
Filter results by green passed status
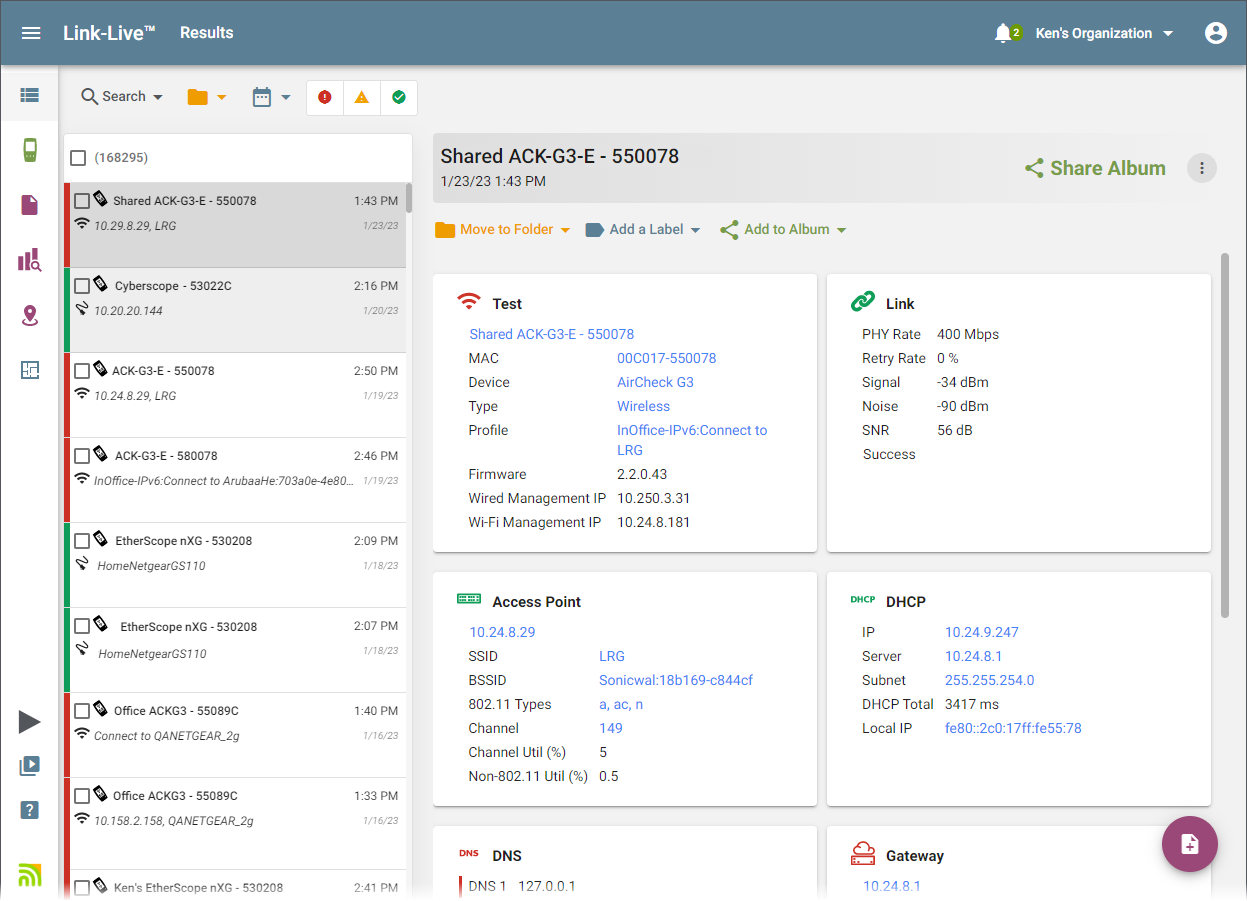(399, 97)
